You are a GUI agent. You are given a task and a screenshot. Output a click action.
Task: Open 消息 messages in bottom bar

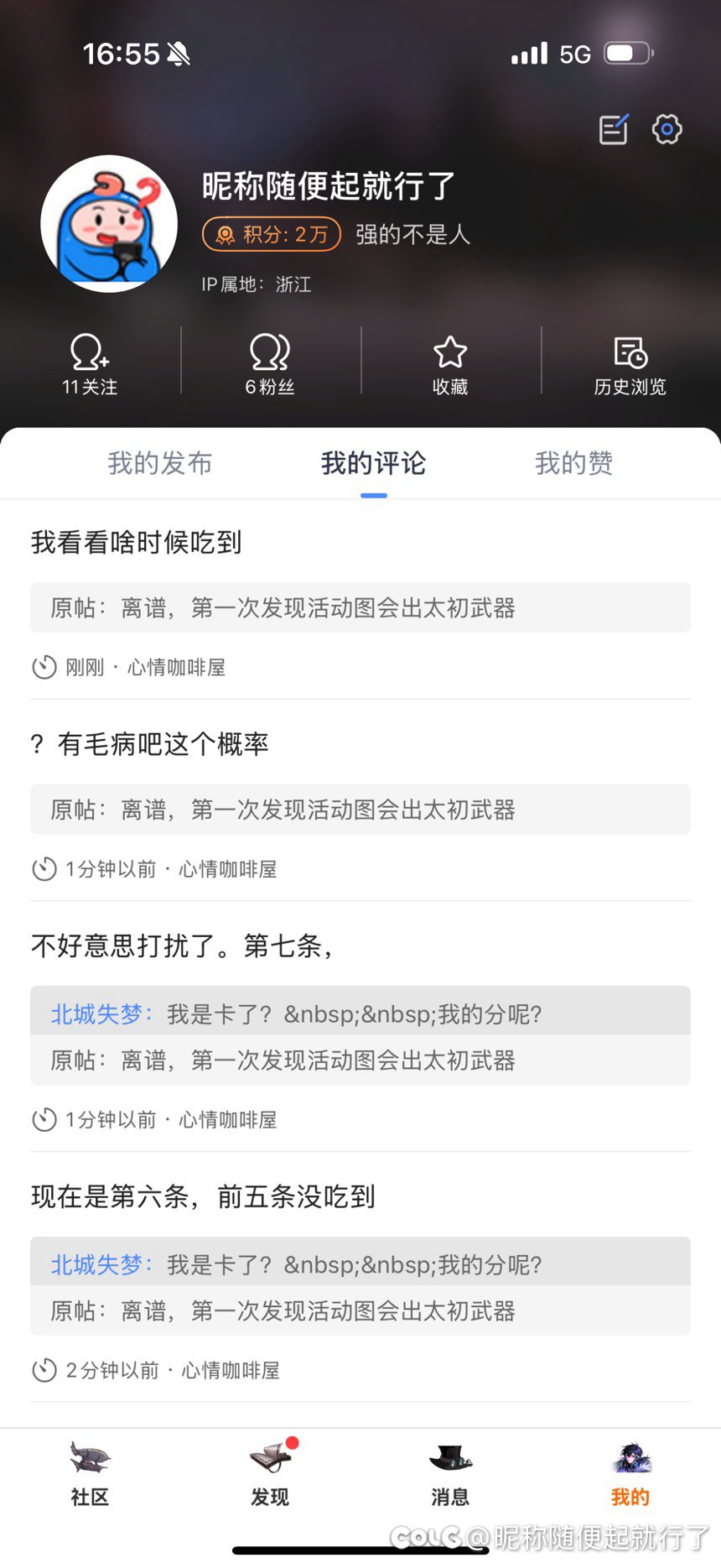pos(450,1473)
